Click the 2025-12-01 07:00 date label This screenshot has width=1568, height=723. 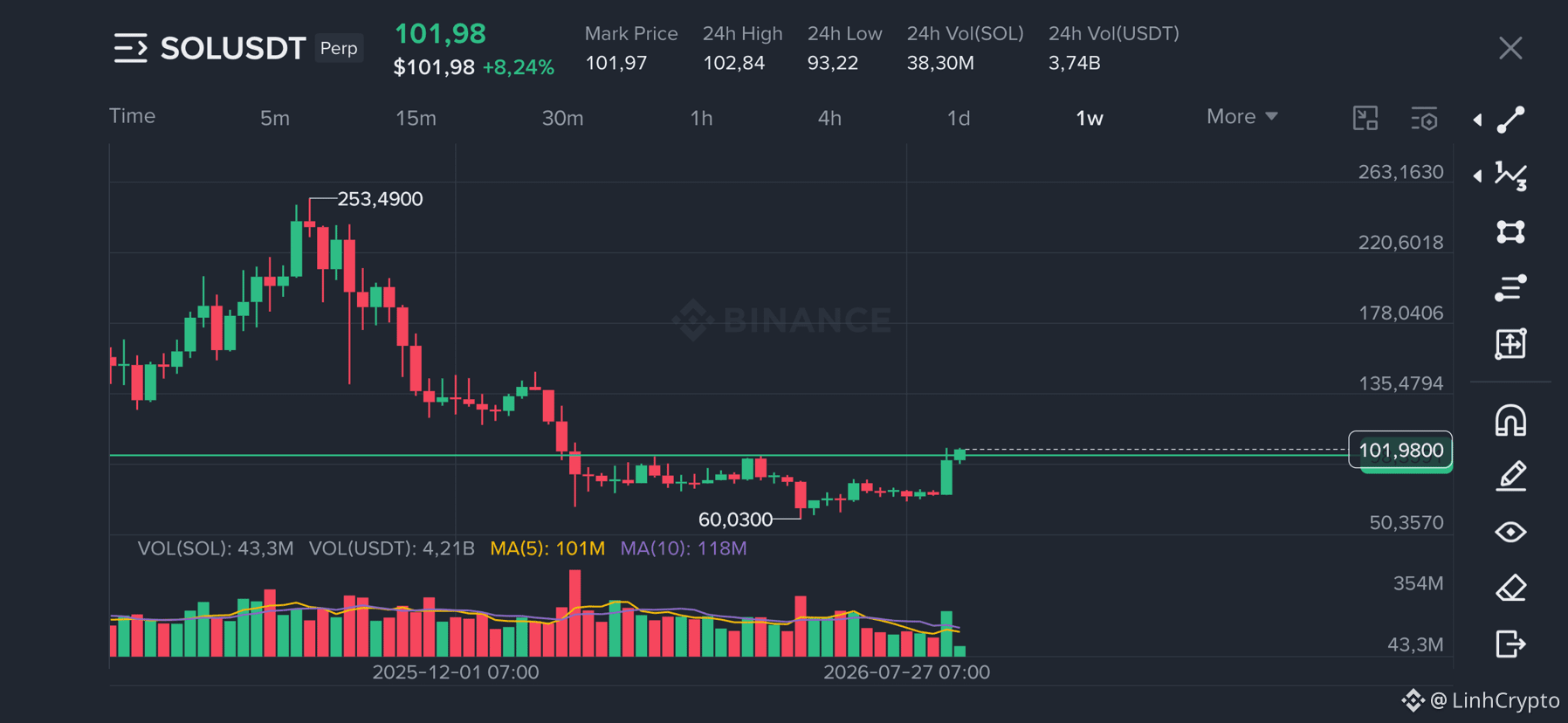pyautogui.click(x=456, y=672)
